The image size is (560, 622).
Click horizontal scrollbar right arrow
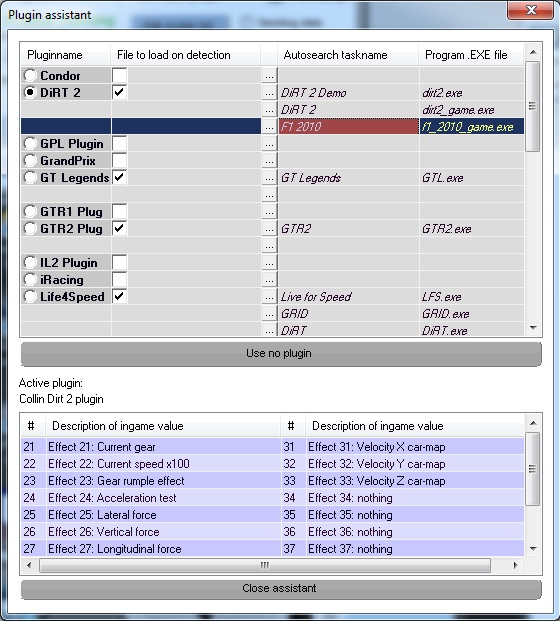(515, 565)
